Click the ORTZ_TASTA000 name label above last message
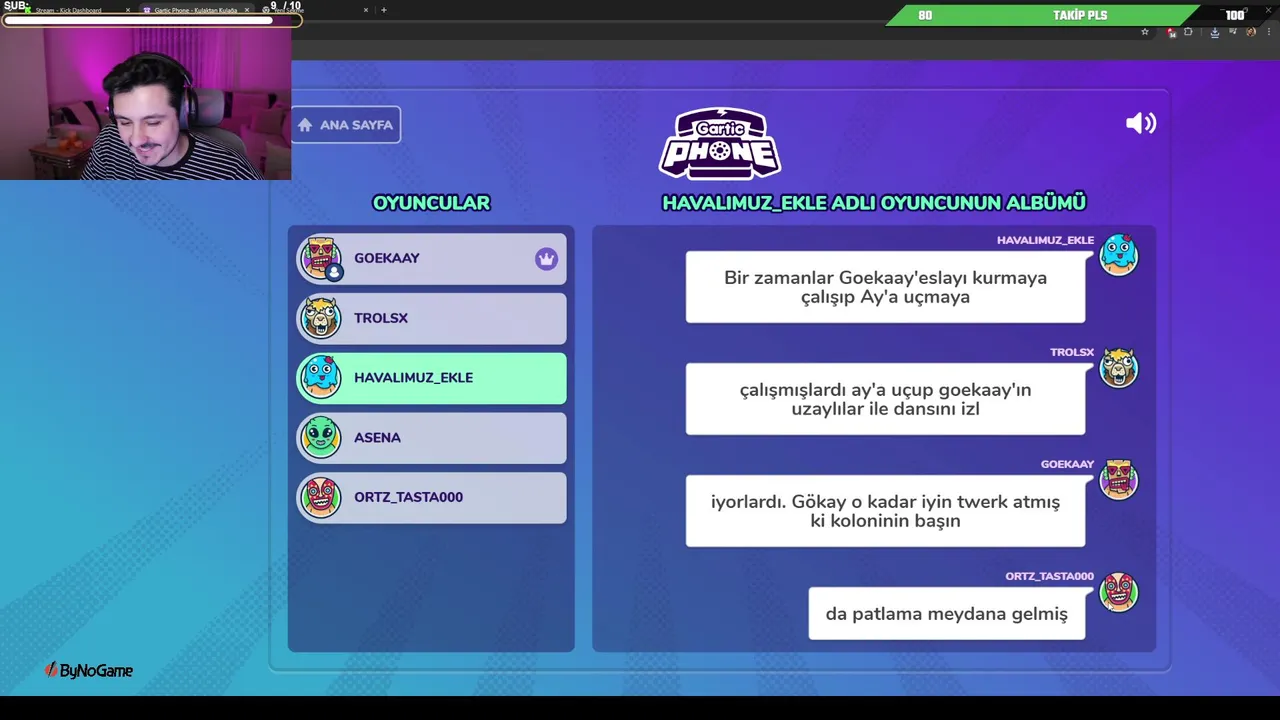The image size is (1280, 720). click(x=1049, y=576)
